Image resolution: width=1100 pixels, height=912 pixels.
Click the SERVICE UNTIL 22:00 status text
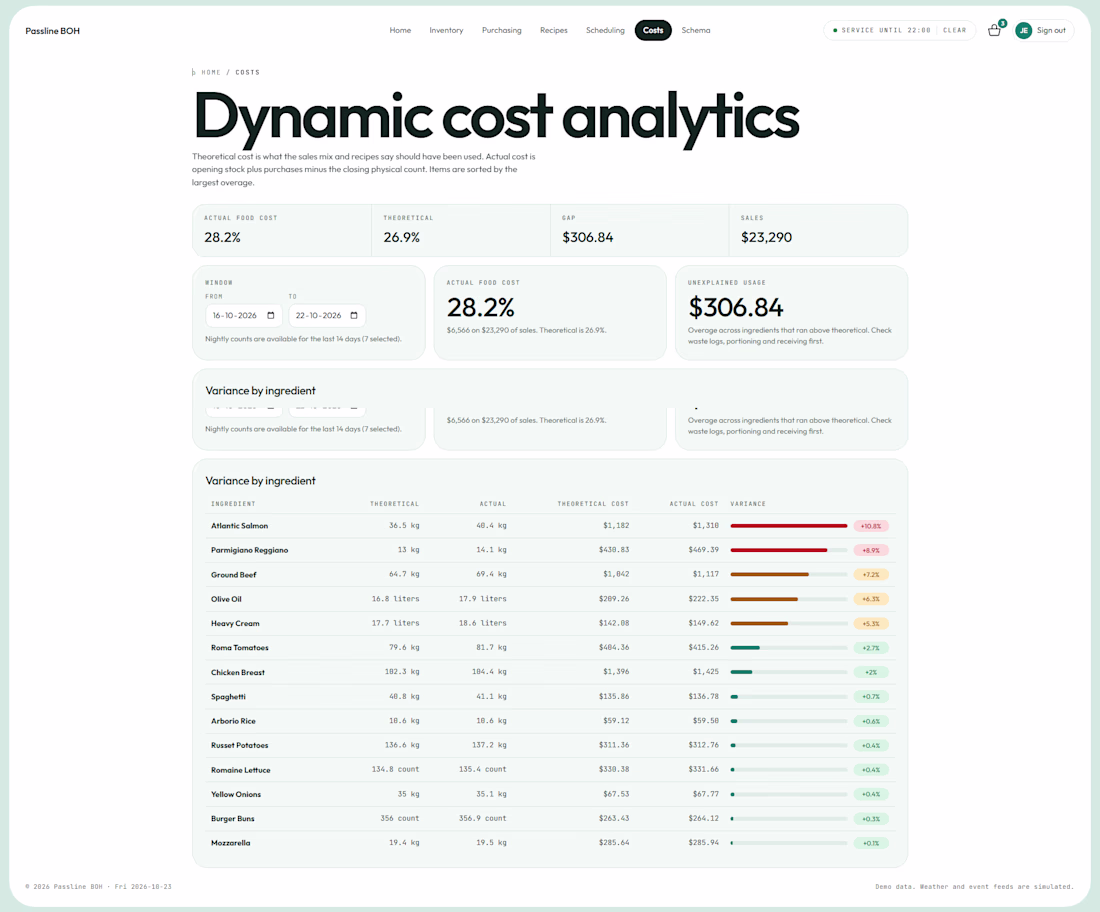pos(885,30)
